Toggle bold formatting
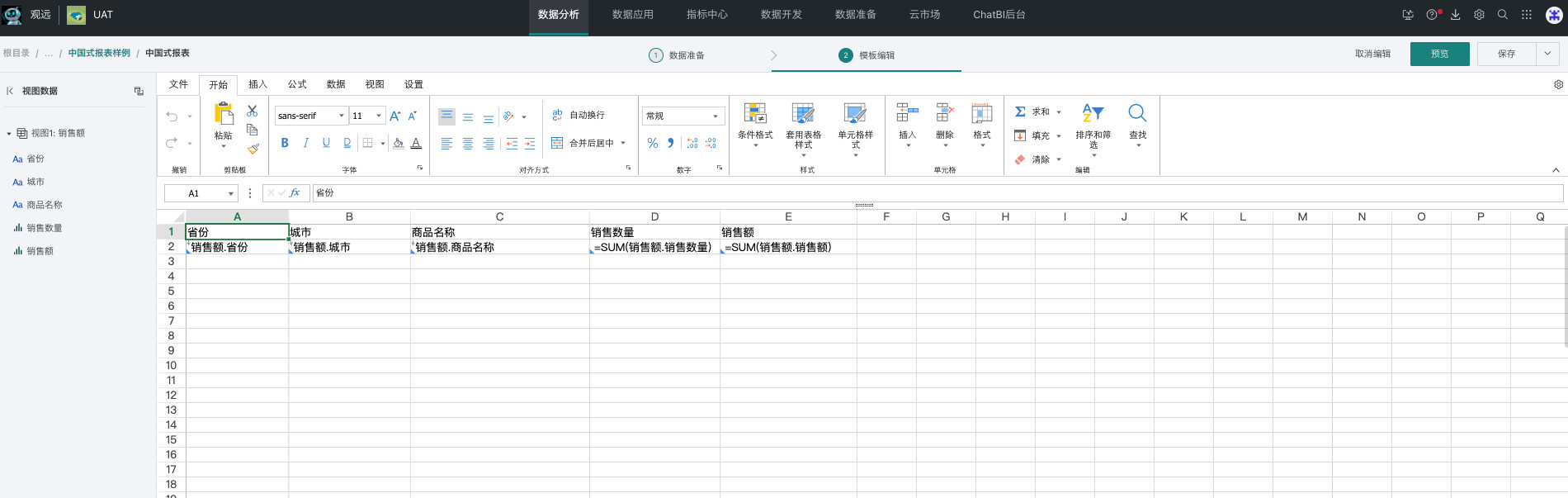Viewport: 1568px width, 498px height. [285, 144]
